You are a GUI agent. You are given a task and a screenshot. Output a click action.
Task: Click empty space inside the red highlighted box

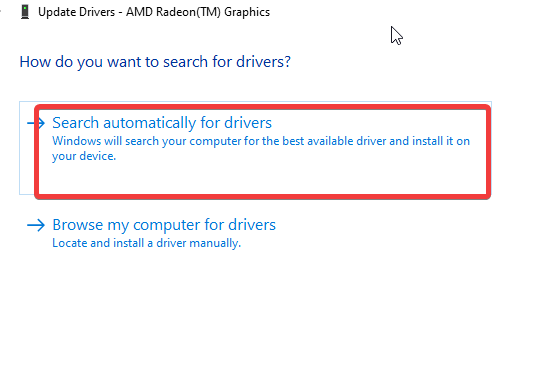click(x=264, y=178)
